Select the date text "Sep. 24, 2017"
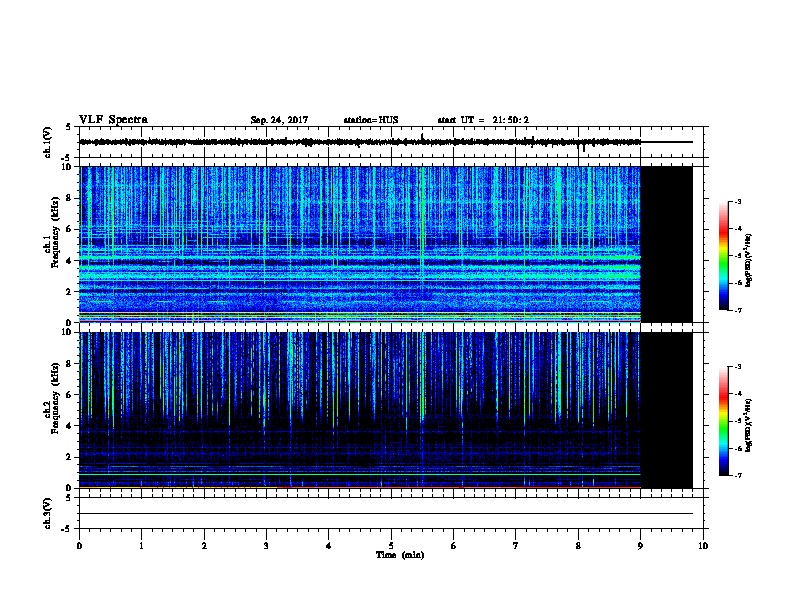The image size is (792, 612). click(279, 120)
